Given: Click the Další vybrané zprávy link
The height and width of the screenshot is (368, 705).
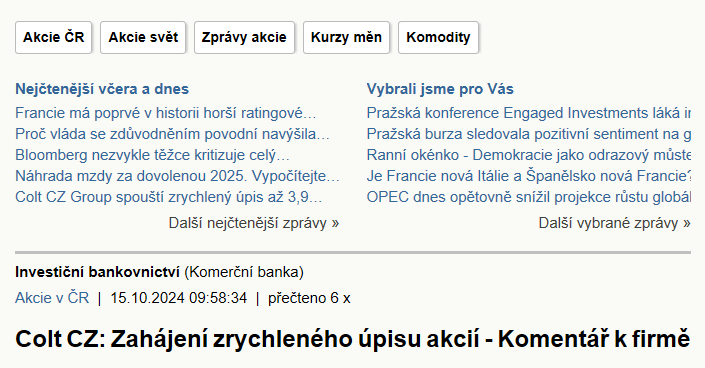Looking at the screenshot, I should tap(615, 223).
